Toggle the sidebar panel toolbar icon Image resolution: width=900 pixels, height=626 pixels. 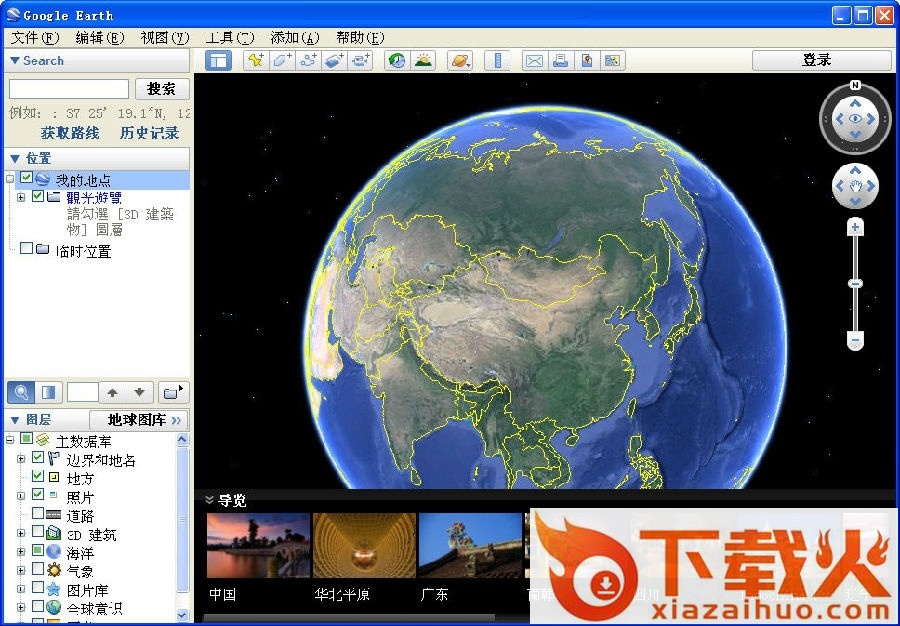click(218, 60)
